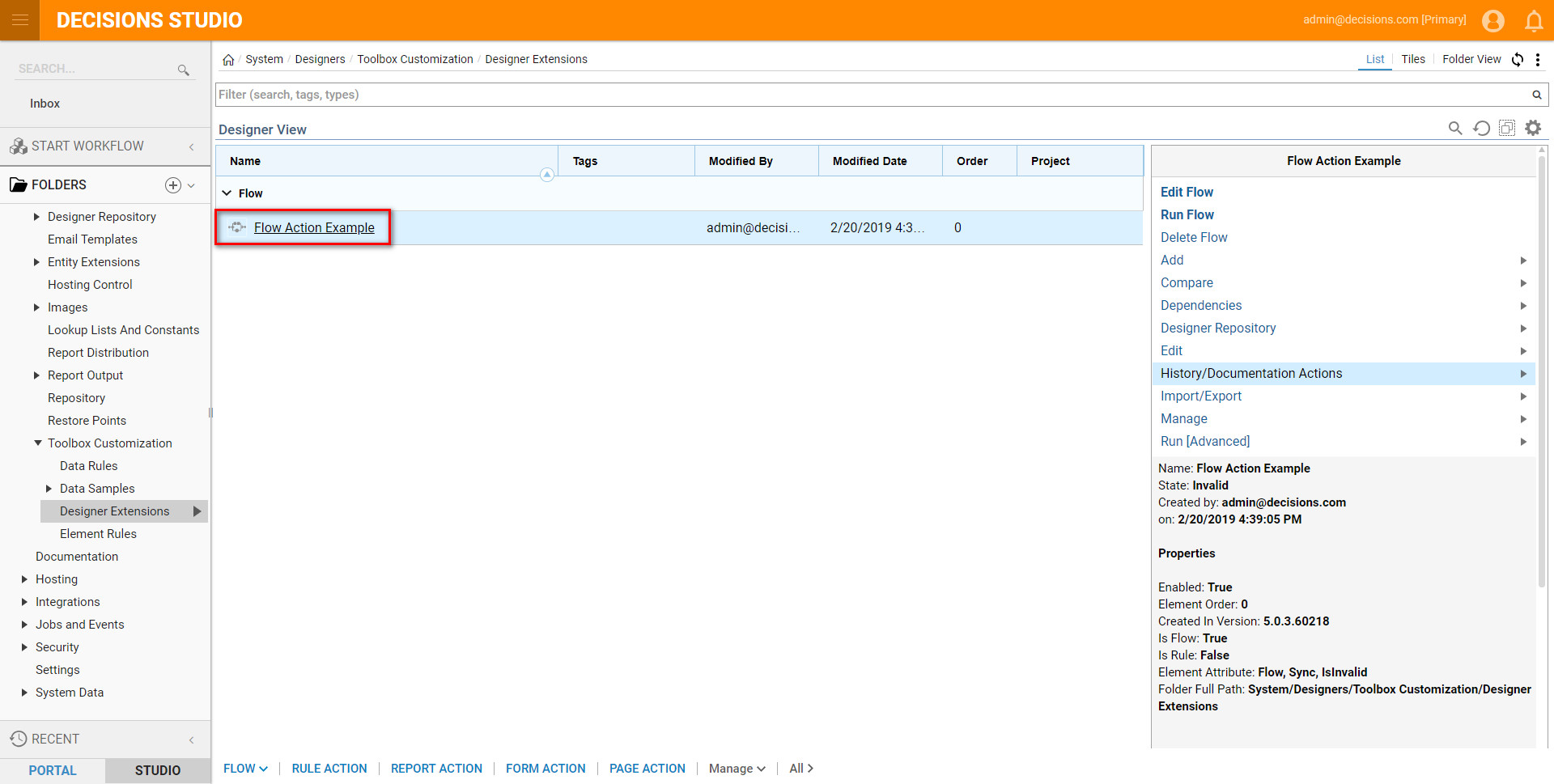This screenshot has height=784, width=1554.
Task: Open Designer View gear settings
Action: point(1533,128)
